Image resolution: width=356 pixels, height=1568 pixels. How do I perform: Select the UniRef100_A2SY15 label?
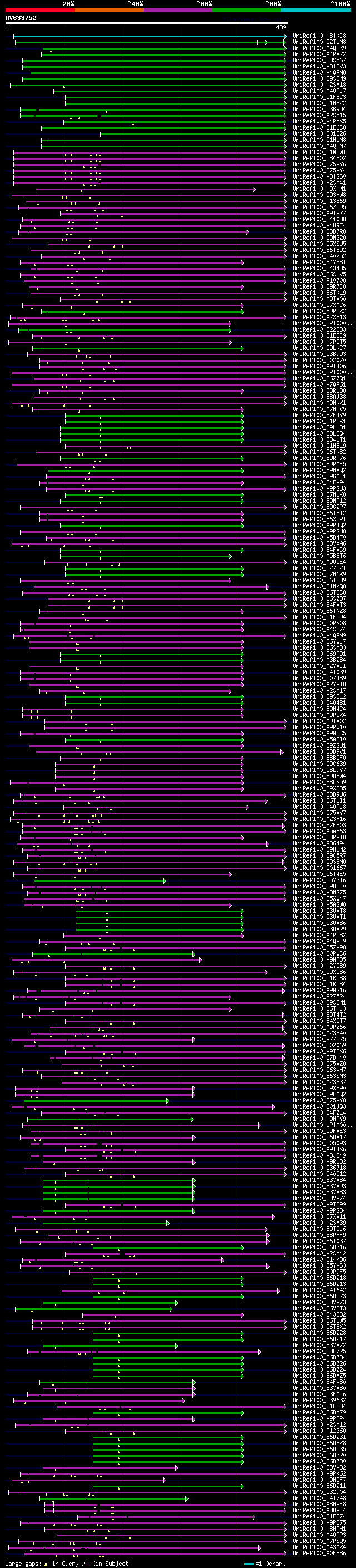[x=319, y=116]
